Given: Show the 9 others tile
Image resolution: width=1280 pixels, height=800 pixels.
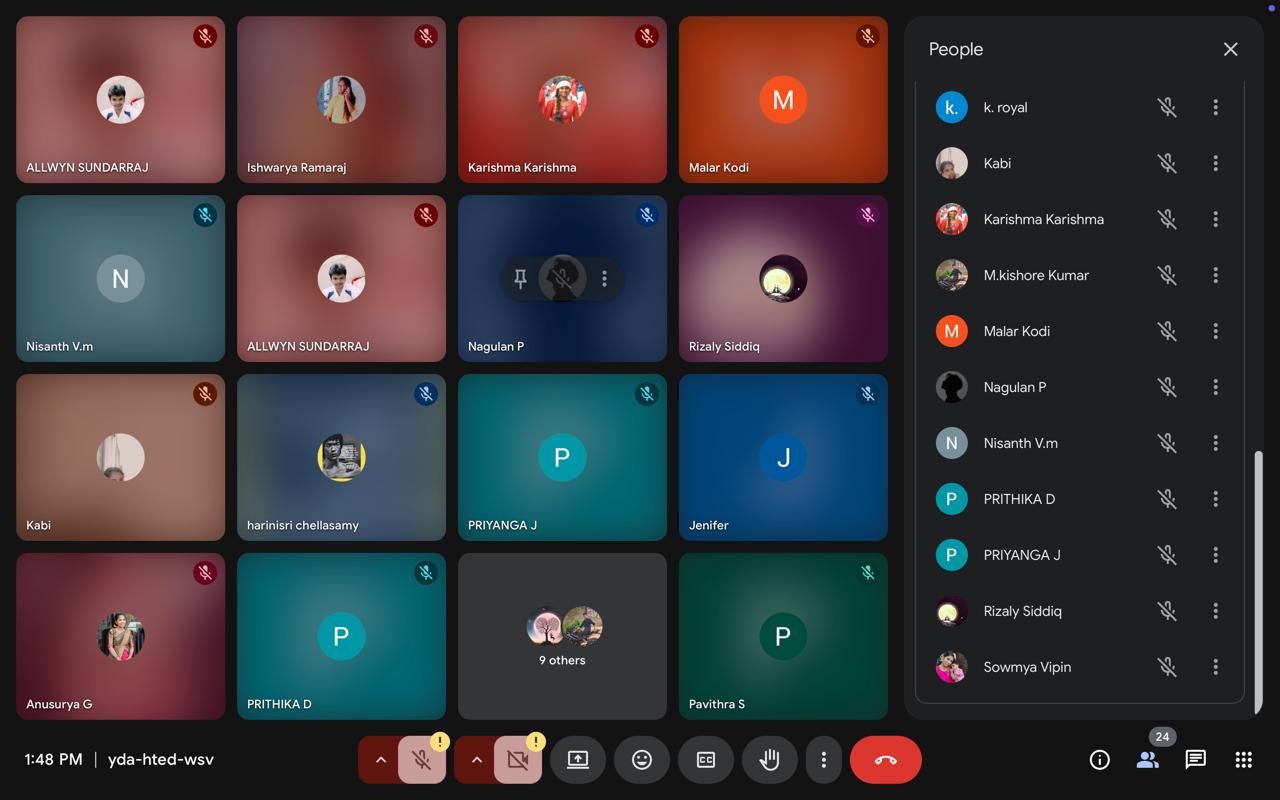Looking at the screenshot, I should coord(562,636).
